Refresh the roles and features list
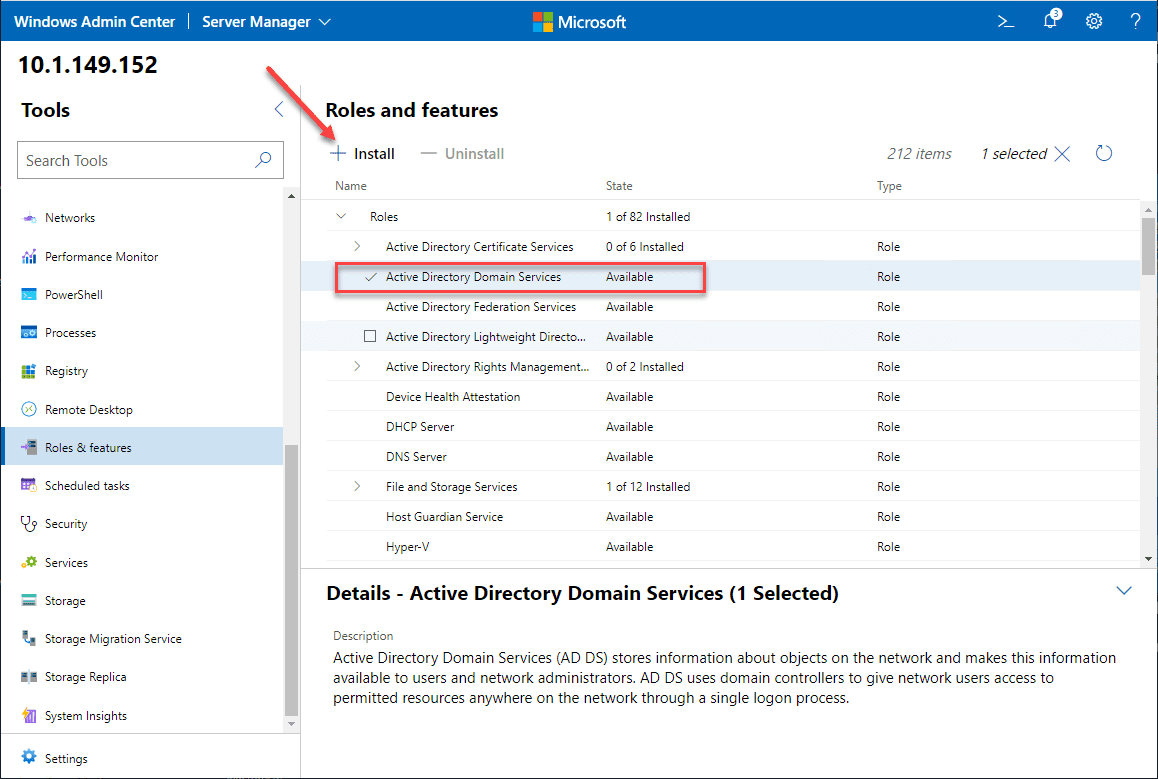Image resolution: width=1158 pixels, height=779 pixels. point(1104,153)
